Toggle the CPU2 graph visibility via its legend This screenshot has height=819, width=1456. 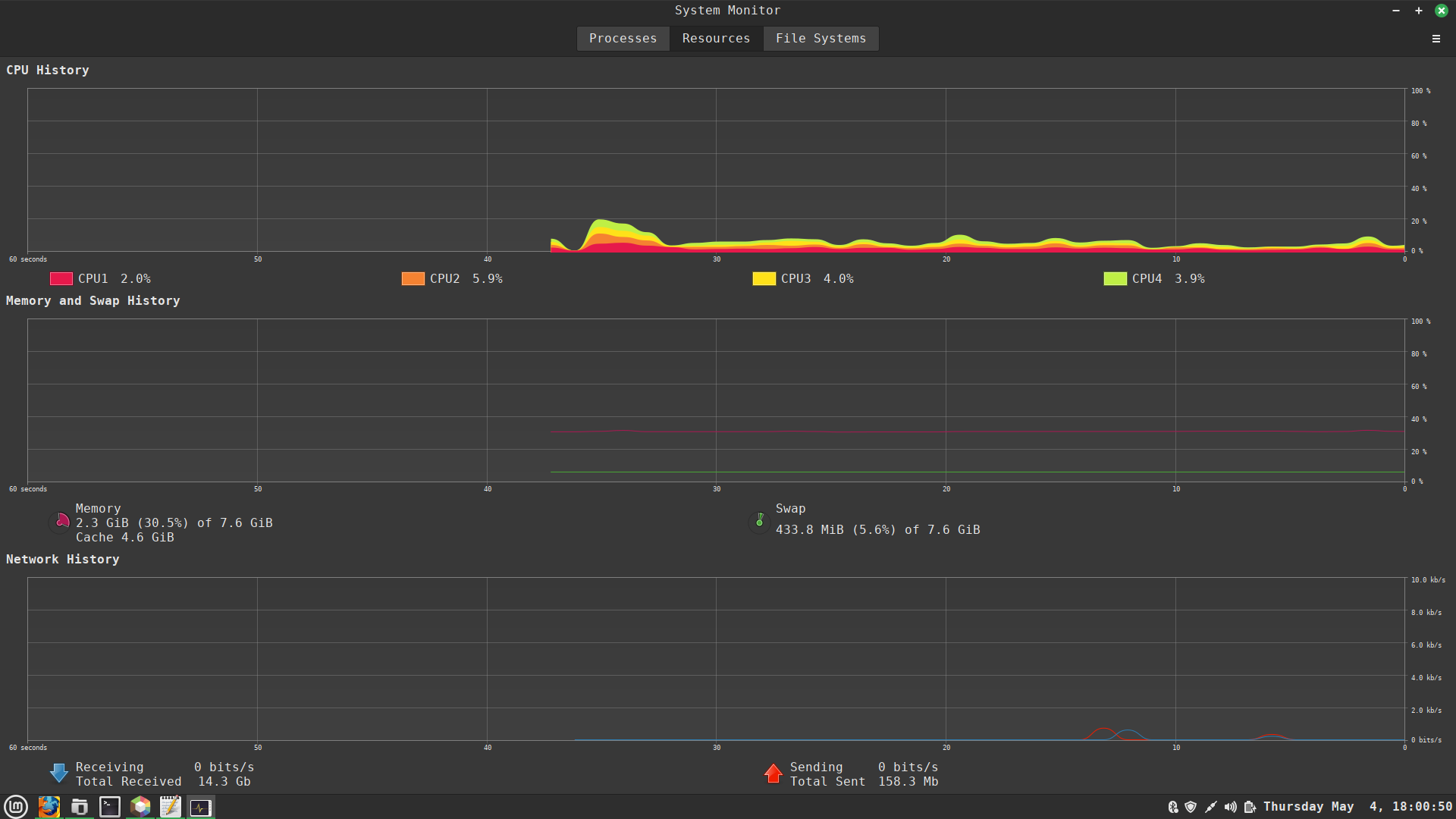point(413,278)
